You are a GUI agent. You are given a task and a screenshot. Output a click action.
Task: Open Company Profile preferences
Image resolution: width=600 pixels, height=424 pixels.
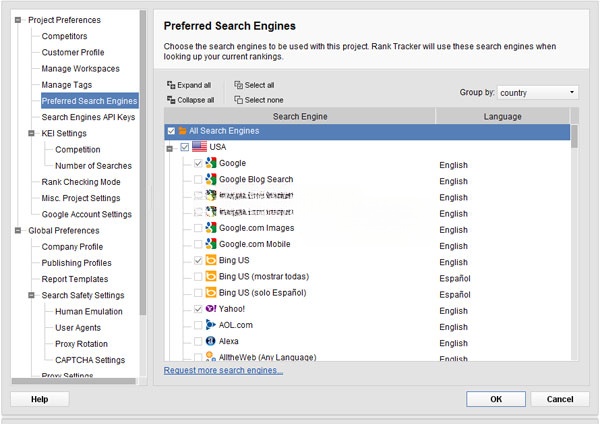point(72,246)
